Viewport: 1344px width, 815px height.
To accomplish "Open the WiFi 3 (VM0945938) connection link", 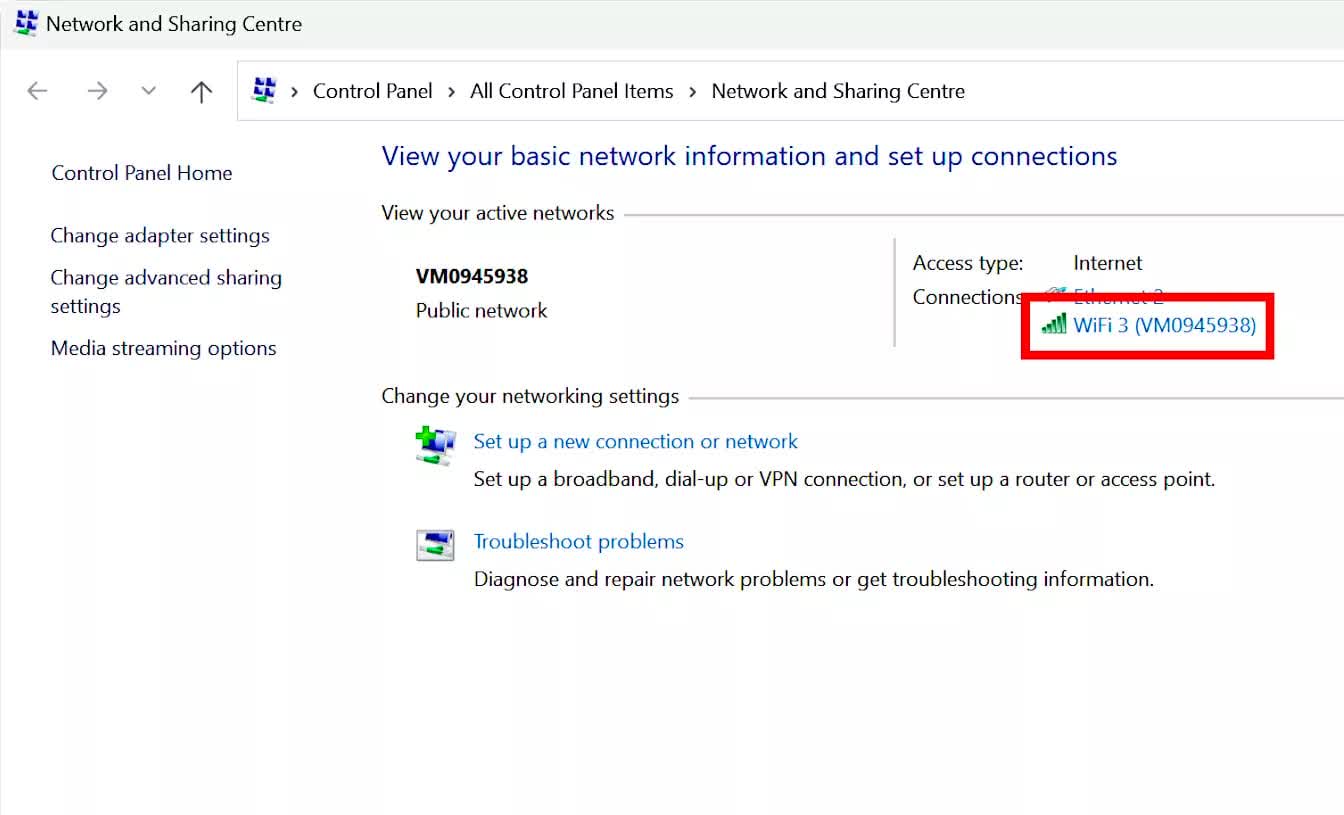I will pyautogui.click(x=1164, y=325).
